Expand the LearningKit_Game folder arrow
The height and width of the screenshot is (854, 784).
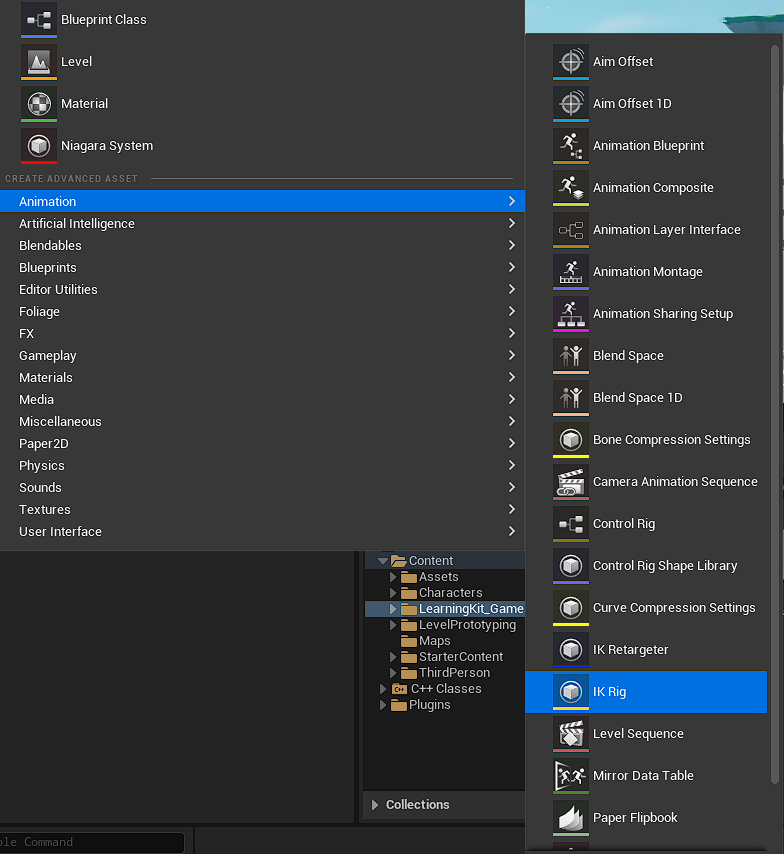click(x=393, y=608)
